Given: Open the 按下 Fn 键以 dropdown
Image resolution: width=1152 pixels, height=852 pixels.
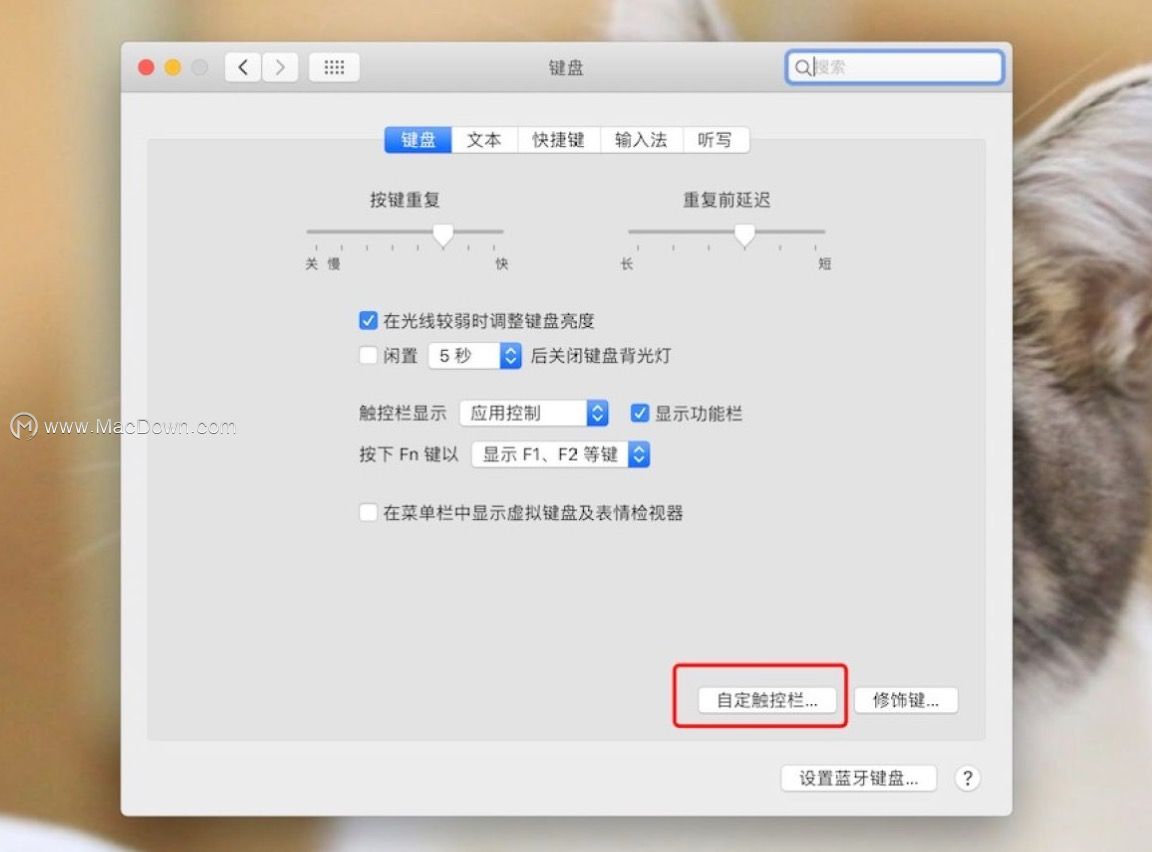Looking at the screenshot, I should click(x=561, y=454).
